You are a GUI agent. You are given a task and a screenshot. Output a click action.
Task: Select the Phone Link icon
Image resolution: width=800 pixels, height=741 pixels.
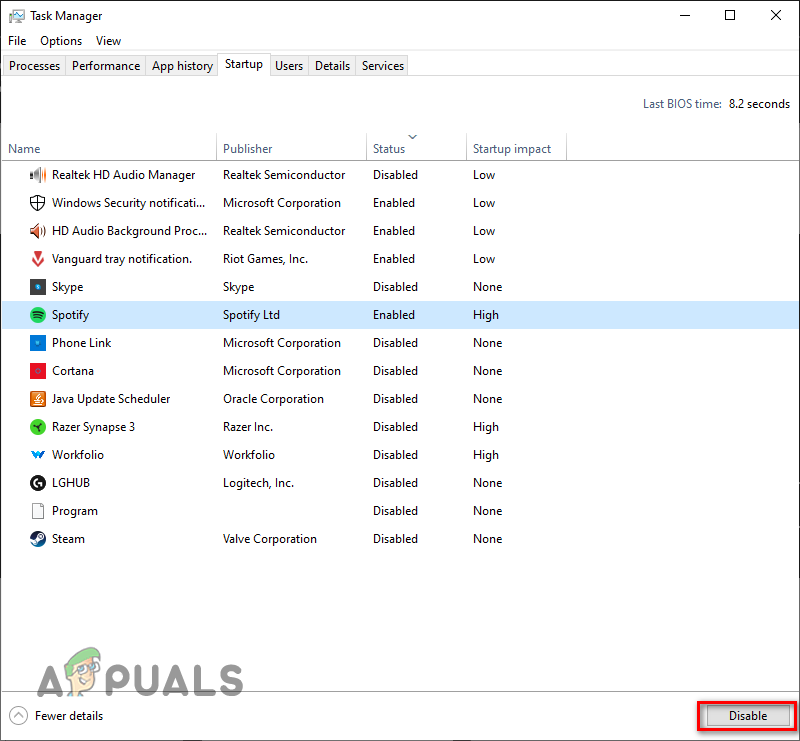[x=38, y=343]
